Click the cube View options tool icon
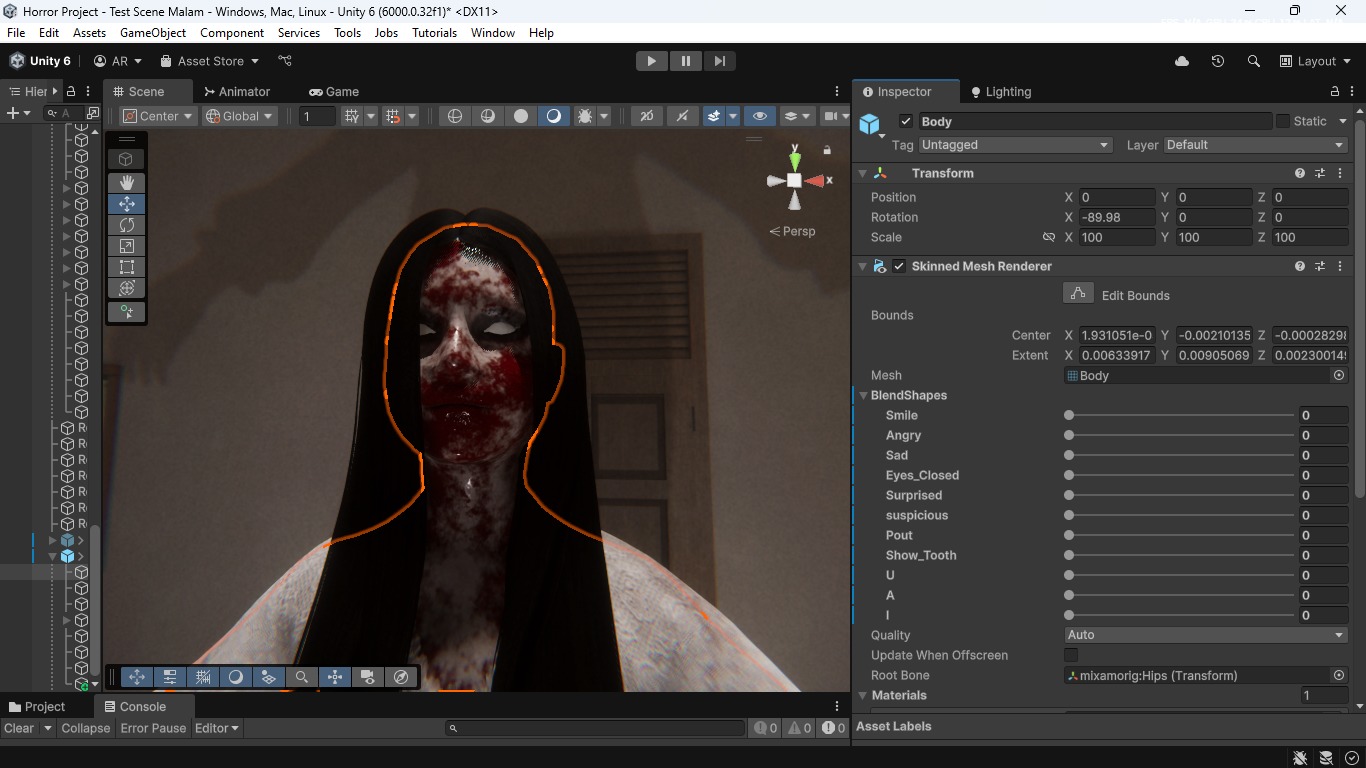 (126, 159)
